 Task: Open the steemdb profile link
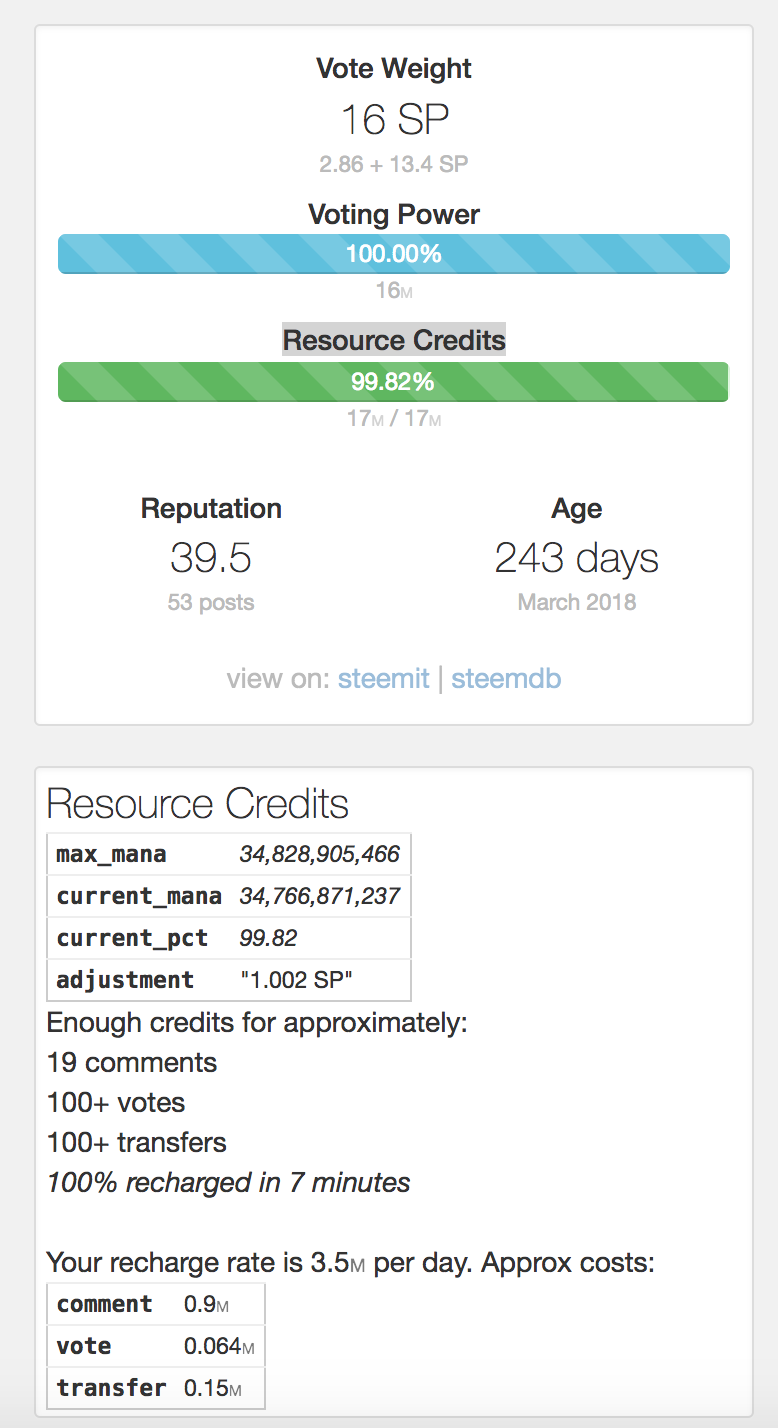[x=506, y=679]
